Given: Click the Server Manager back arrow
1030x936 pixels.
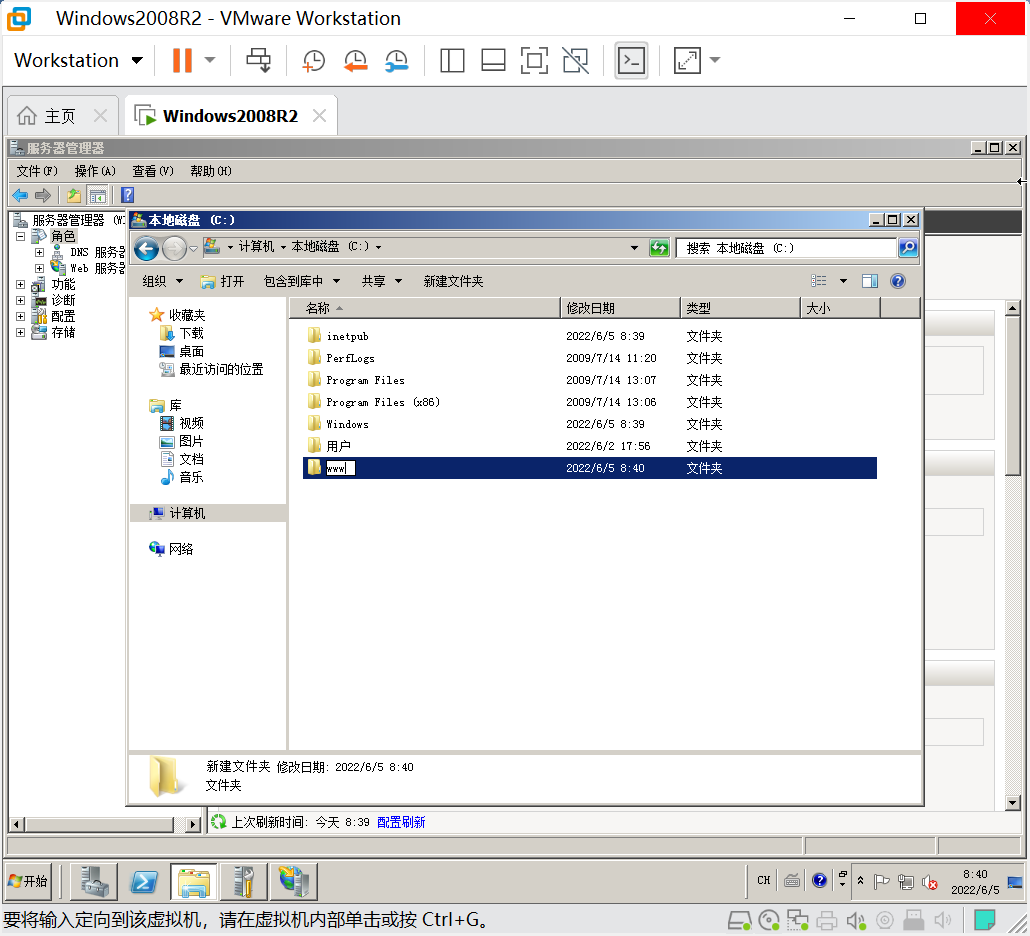Looking at the screenshot, I should pos(20,195).
